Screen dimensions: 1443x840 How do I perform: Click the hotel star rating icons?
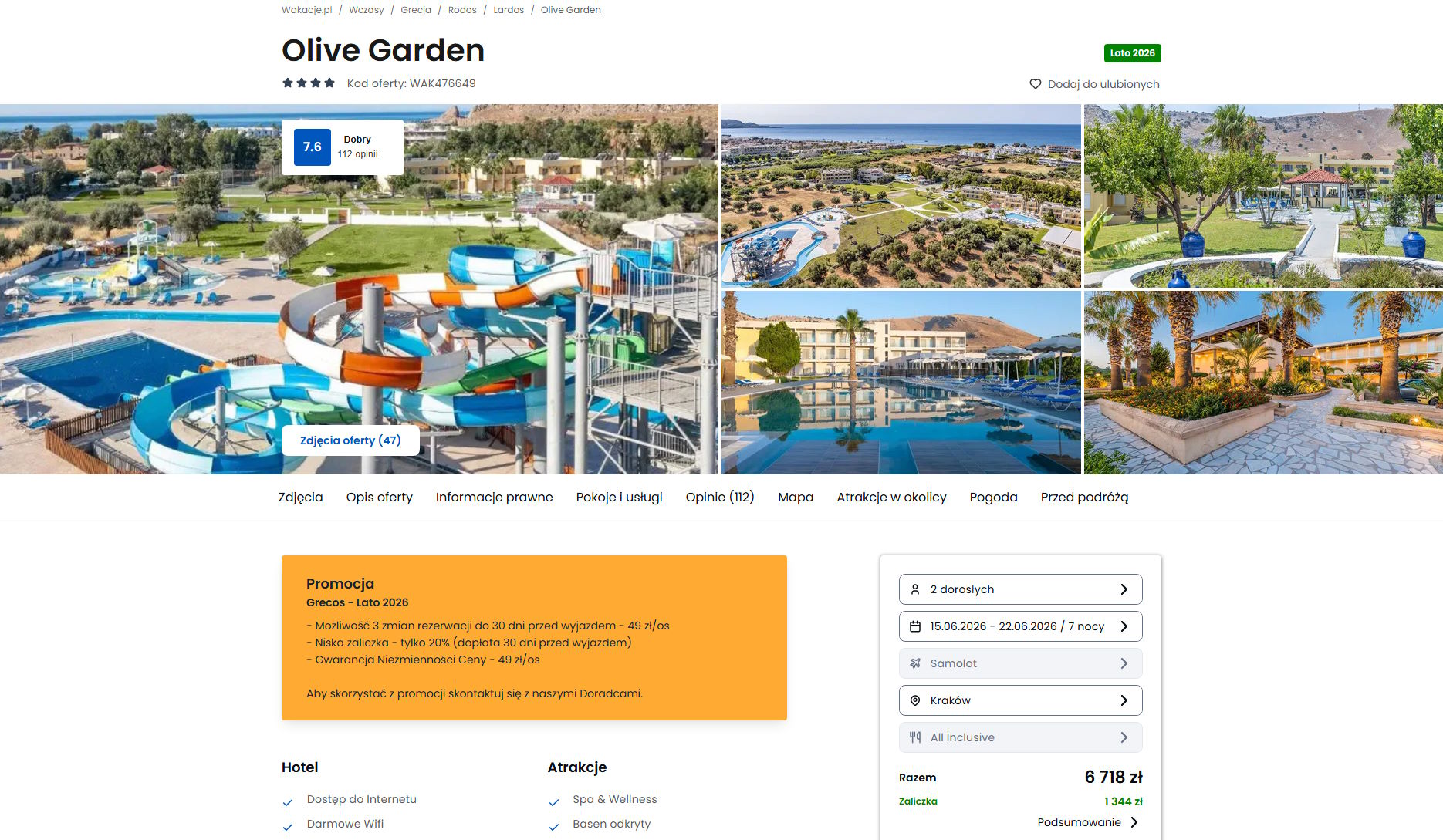(309, 83)
